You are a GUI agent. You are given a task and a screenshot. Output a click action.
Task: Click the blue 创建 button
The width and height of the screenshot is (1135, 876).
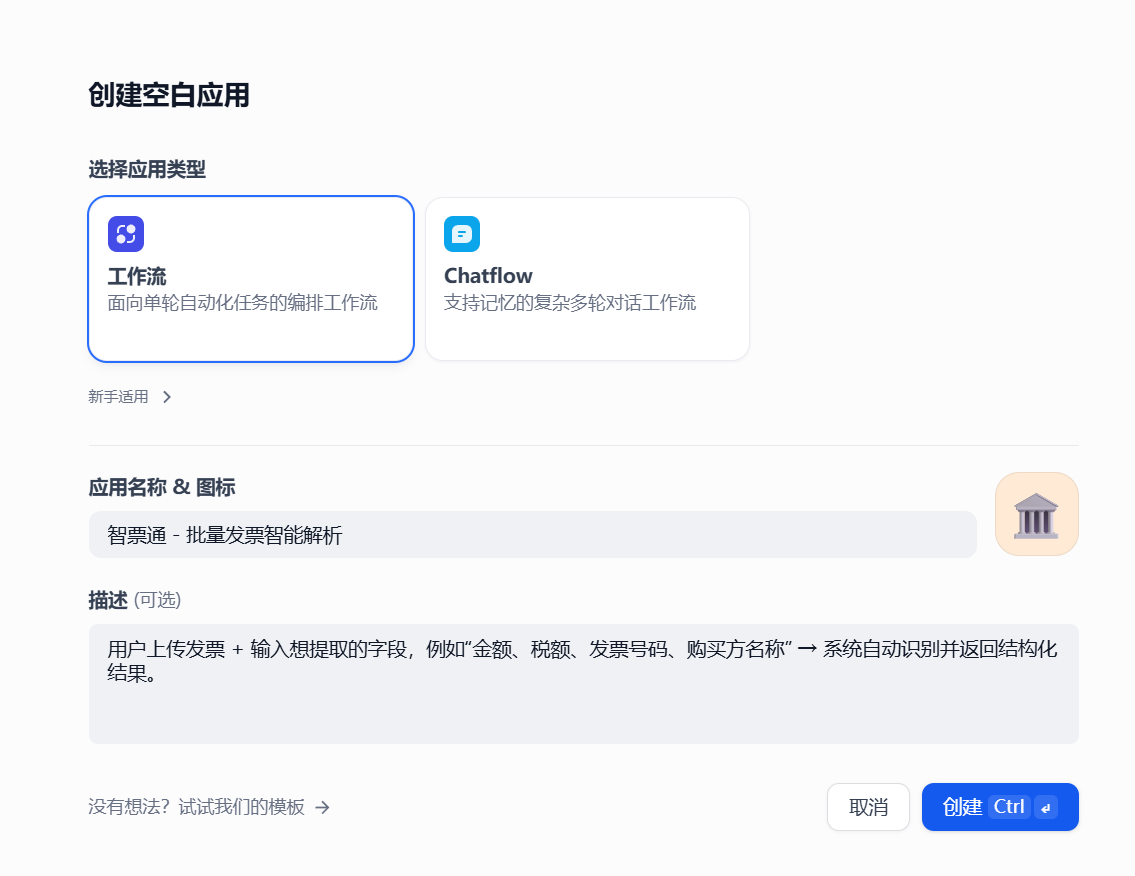[x=1000, y=806]
